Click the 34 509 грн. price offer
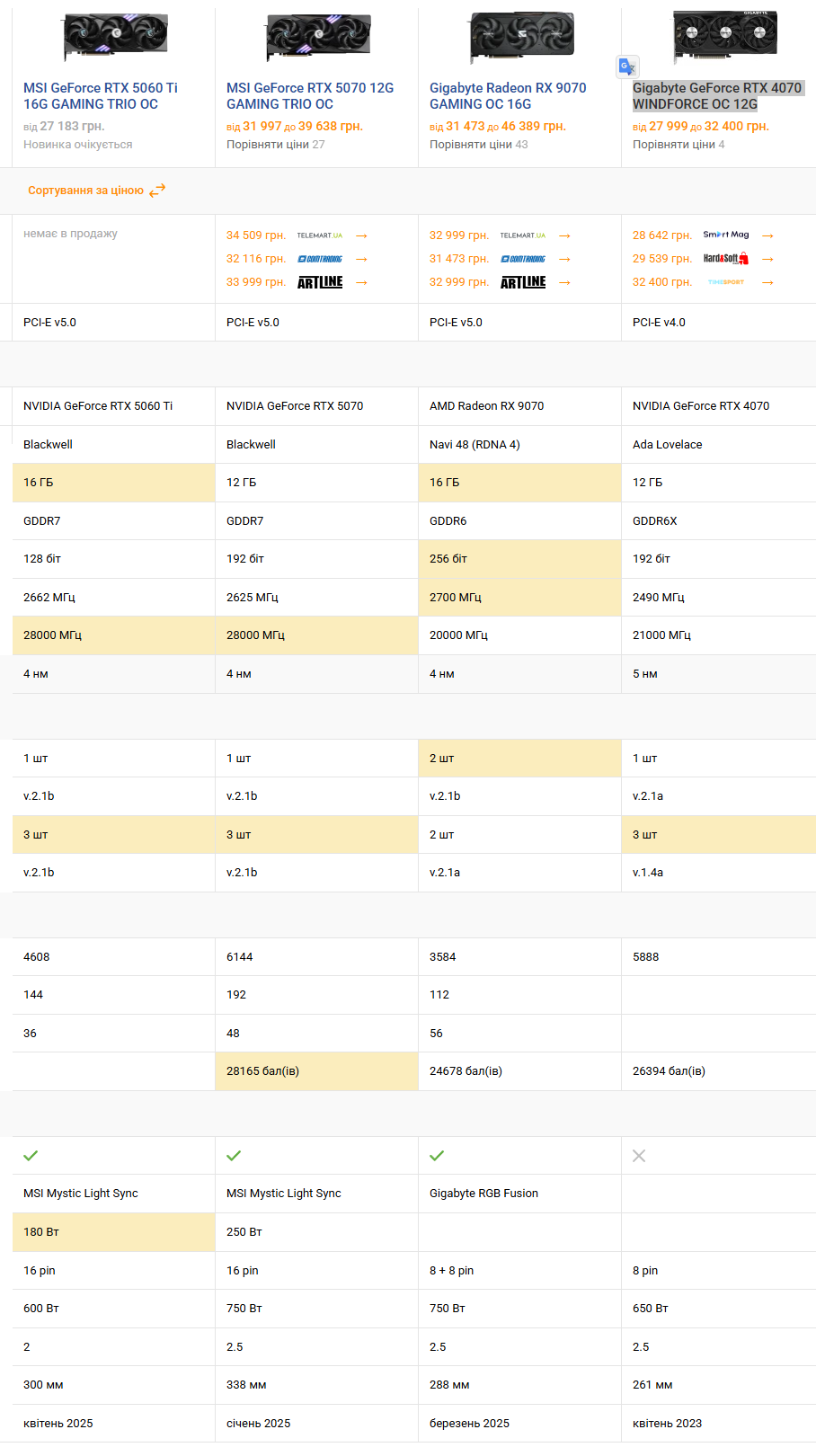 [x=256, y=235]
